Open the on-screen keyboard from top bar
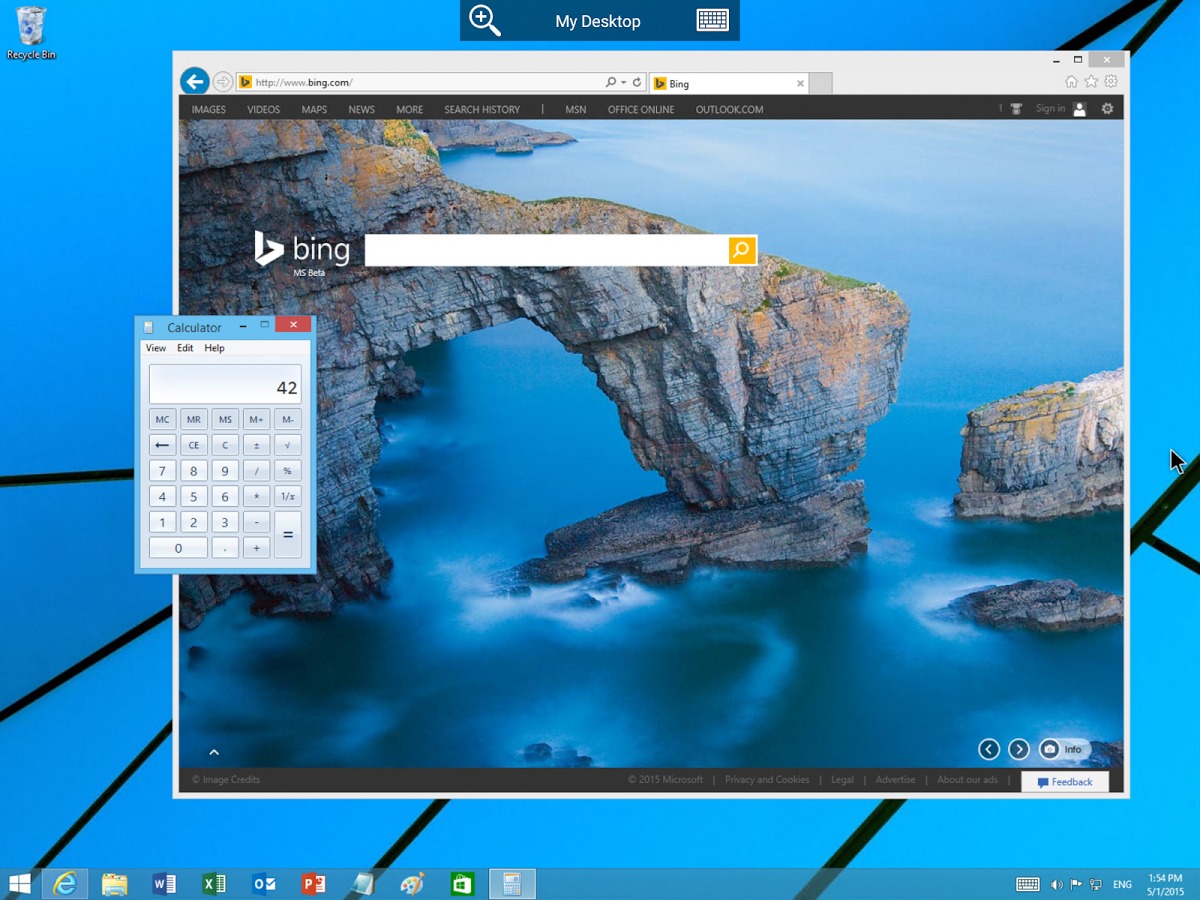1200x900 pixels. click(x=712, y=20)
